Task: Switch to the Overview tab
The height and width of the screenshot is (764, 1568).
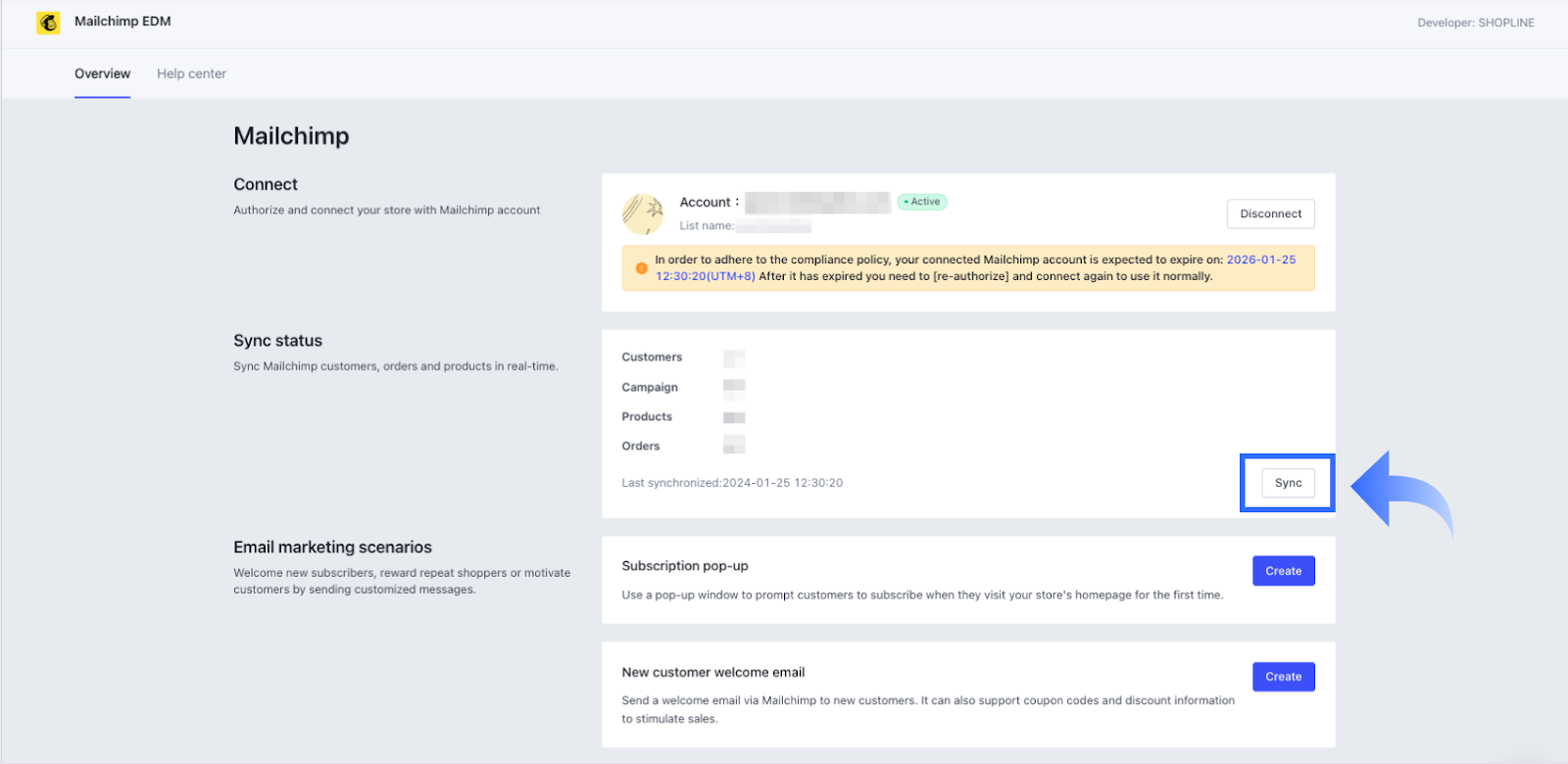Action: tap(102, 73)
